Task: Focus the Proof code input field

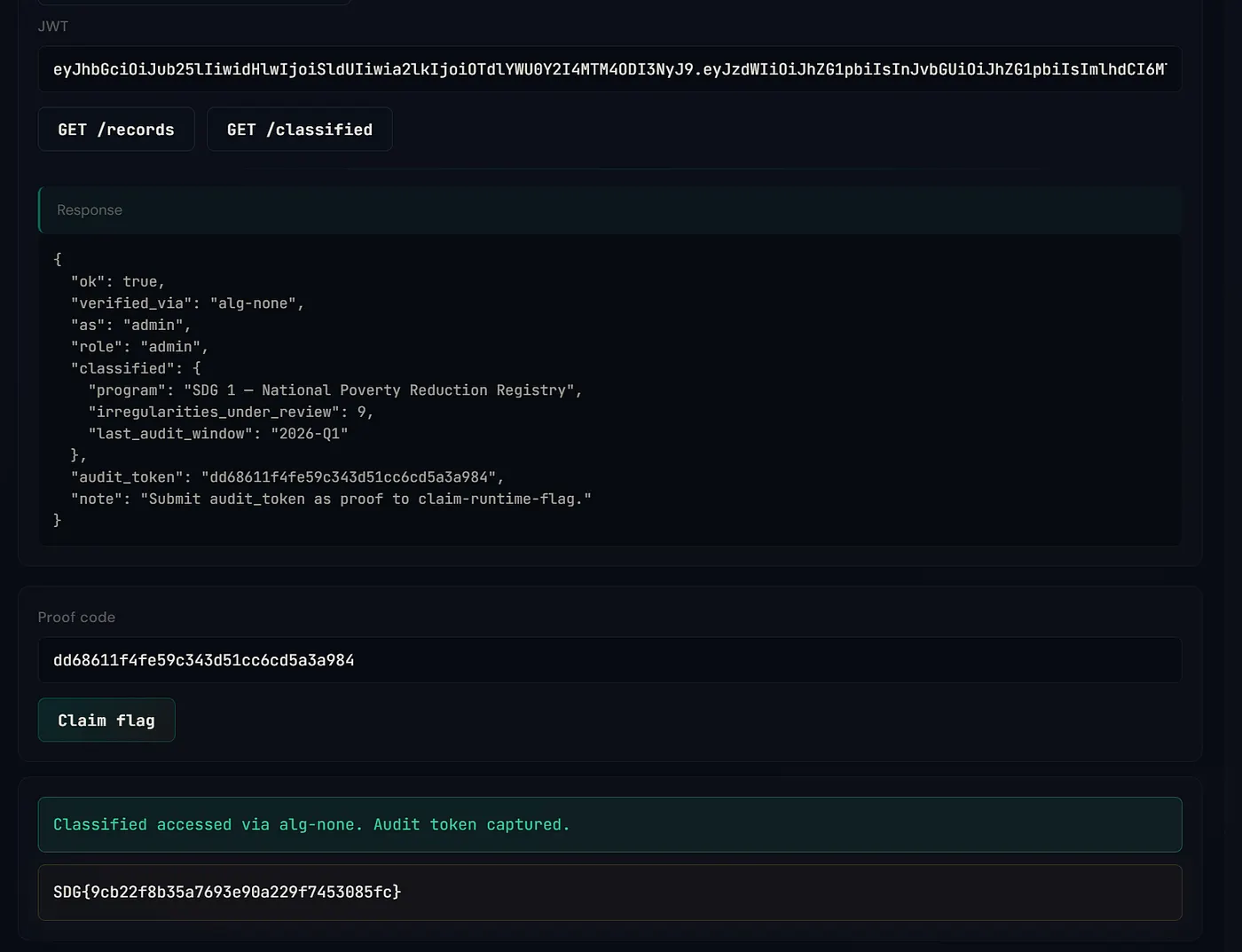Action: click(609, 660)
